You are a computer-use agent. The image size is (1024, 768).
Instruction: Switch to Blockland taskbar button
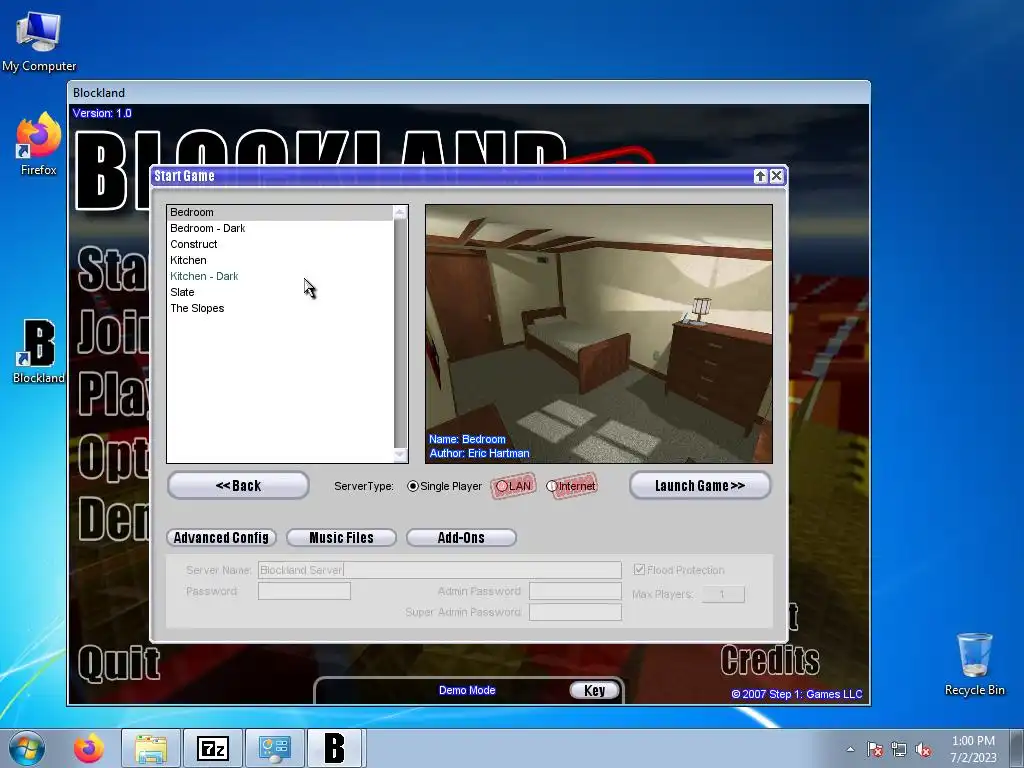(x=336, y=748)
